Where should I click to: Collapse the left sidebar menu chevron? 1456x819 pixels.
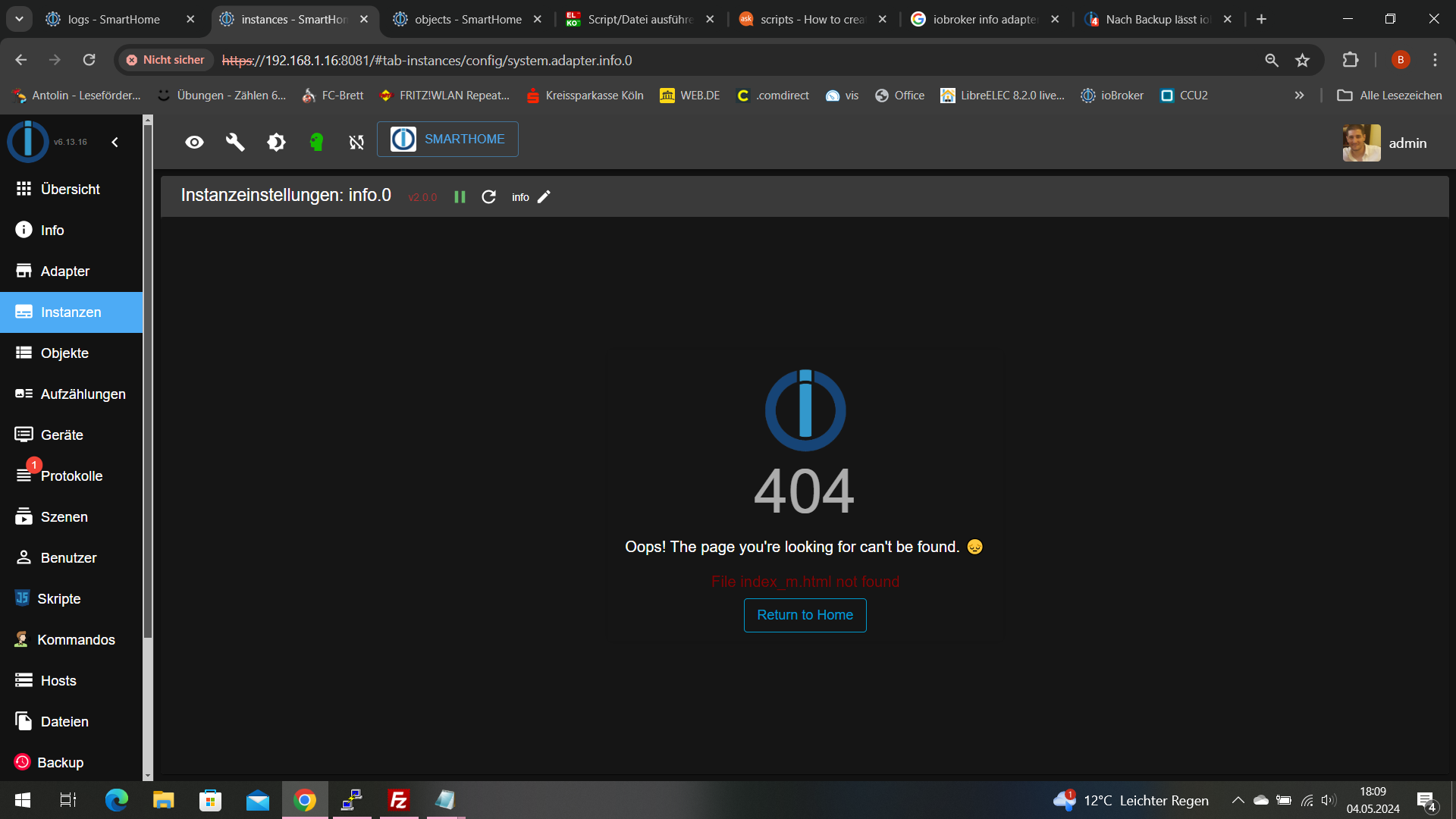click(115, 142)
